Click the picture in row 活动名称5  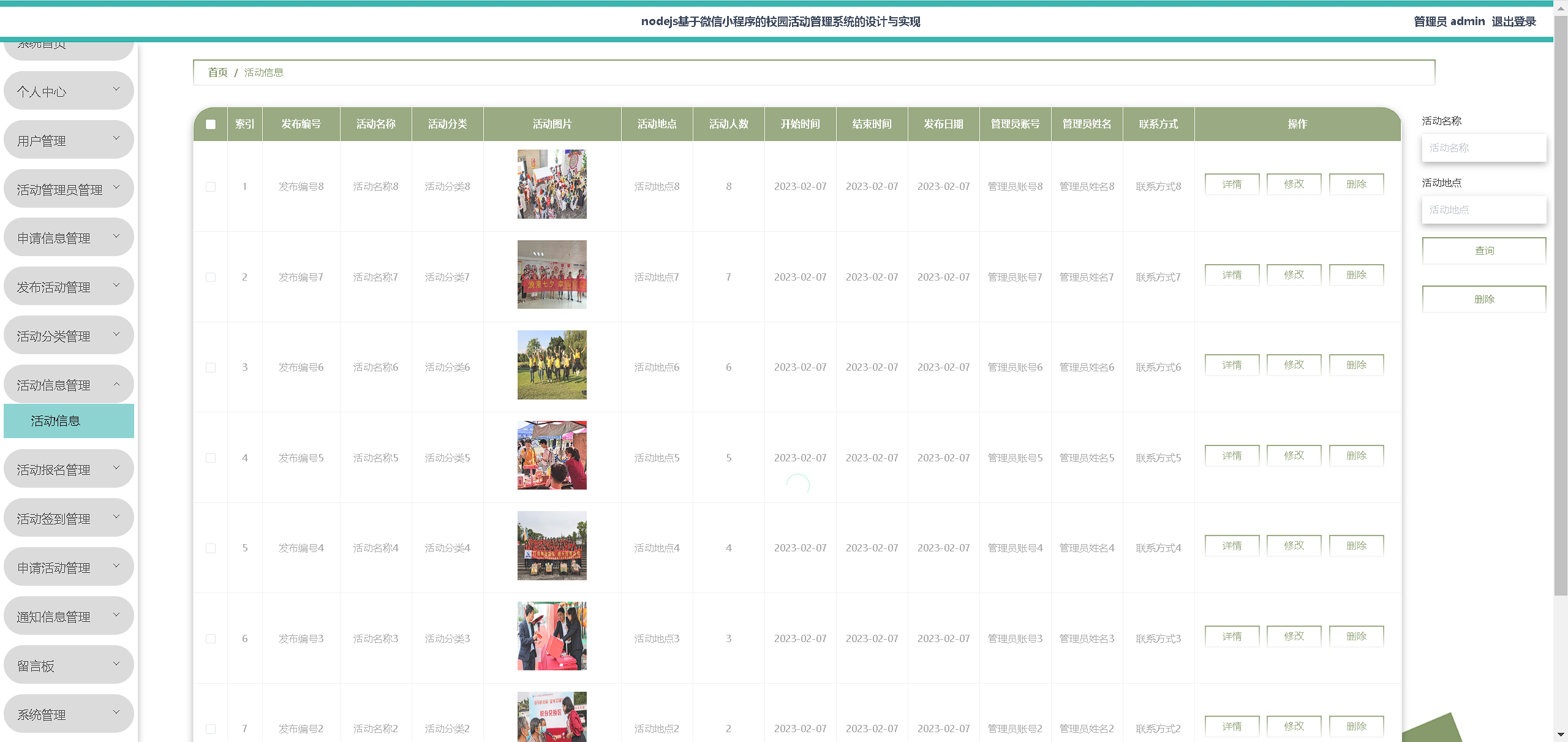tap(551, 455)
